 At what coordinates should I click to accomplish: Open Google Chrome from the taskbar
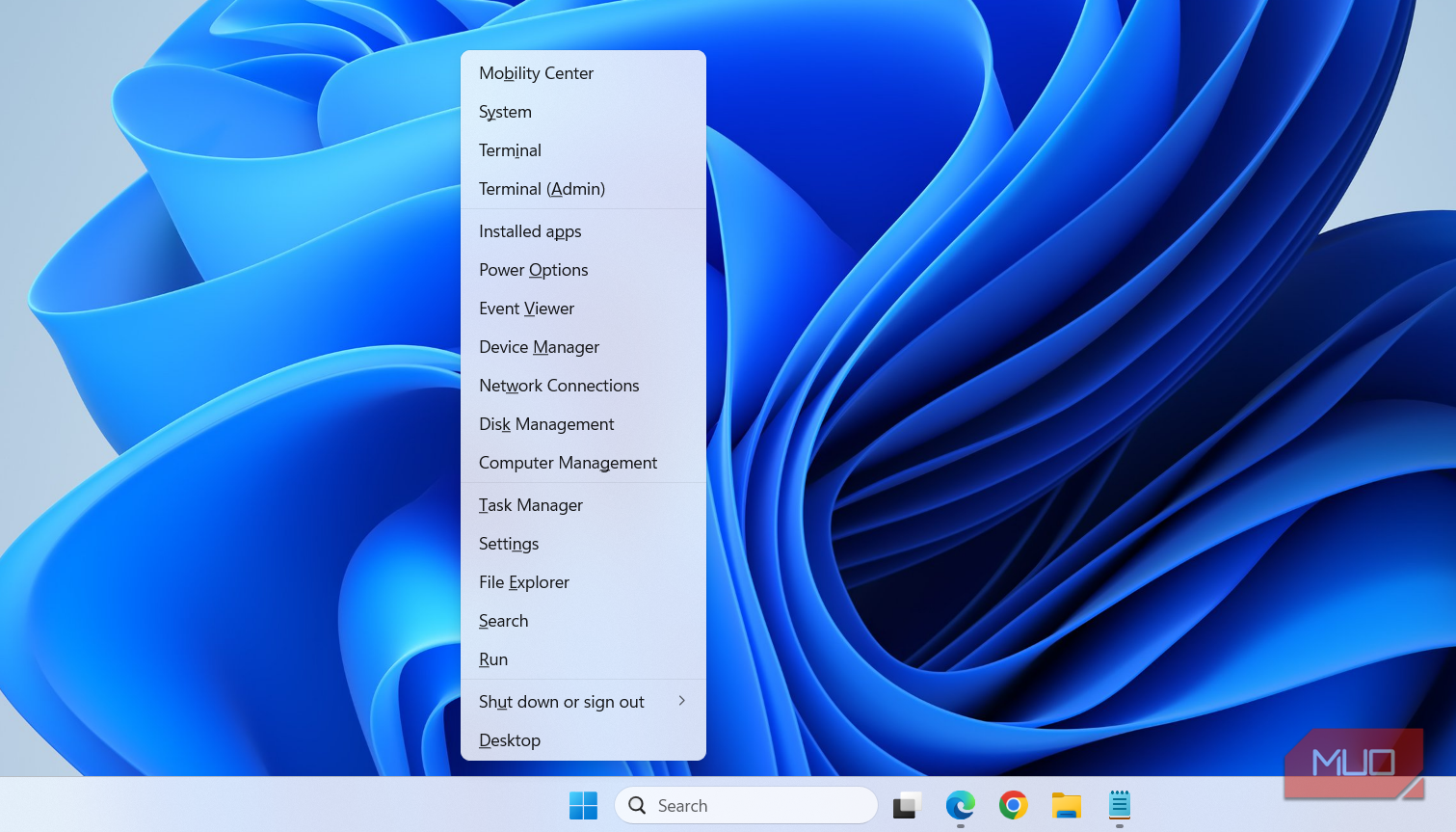(x=1013, y=805)
